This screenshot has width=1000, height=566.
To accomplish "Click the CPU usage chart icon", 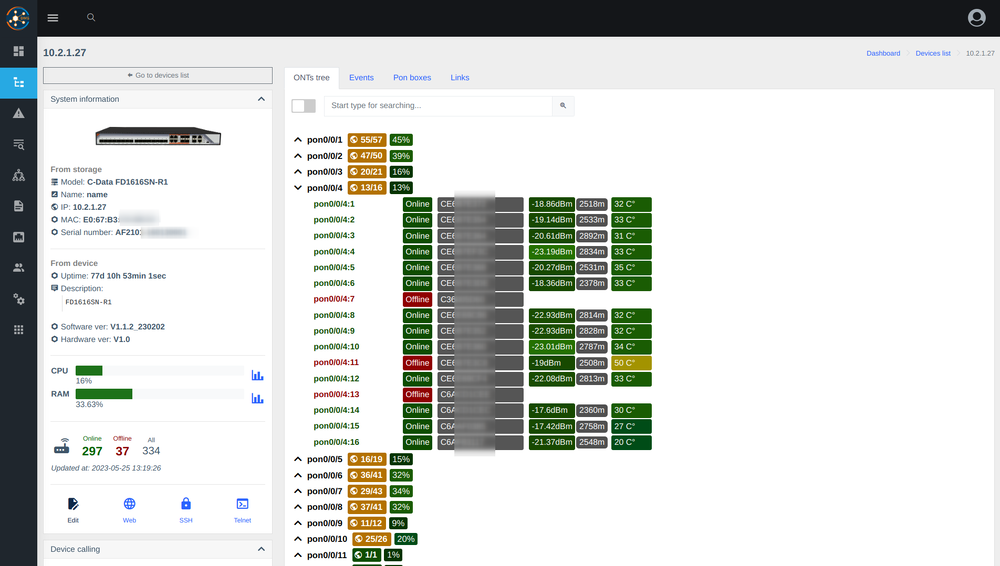I will pyautogui.click(x=257, y=375).
